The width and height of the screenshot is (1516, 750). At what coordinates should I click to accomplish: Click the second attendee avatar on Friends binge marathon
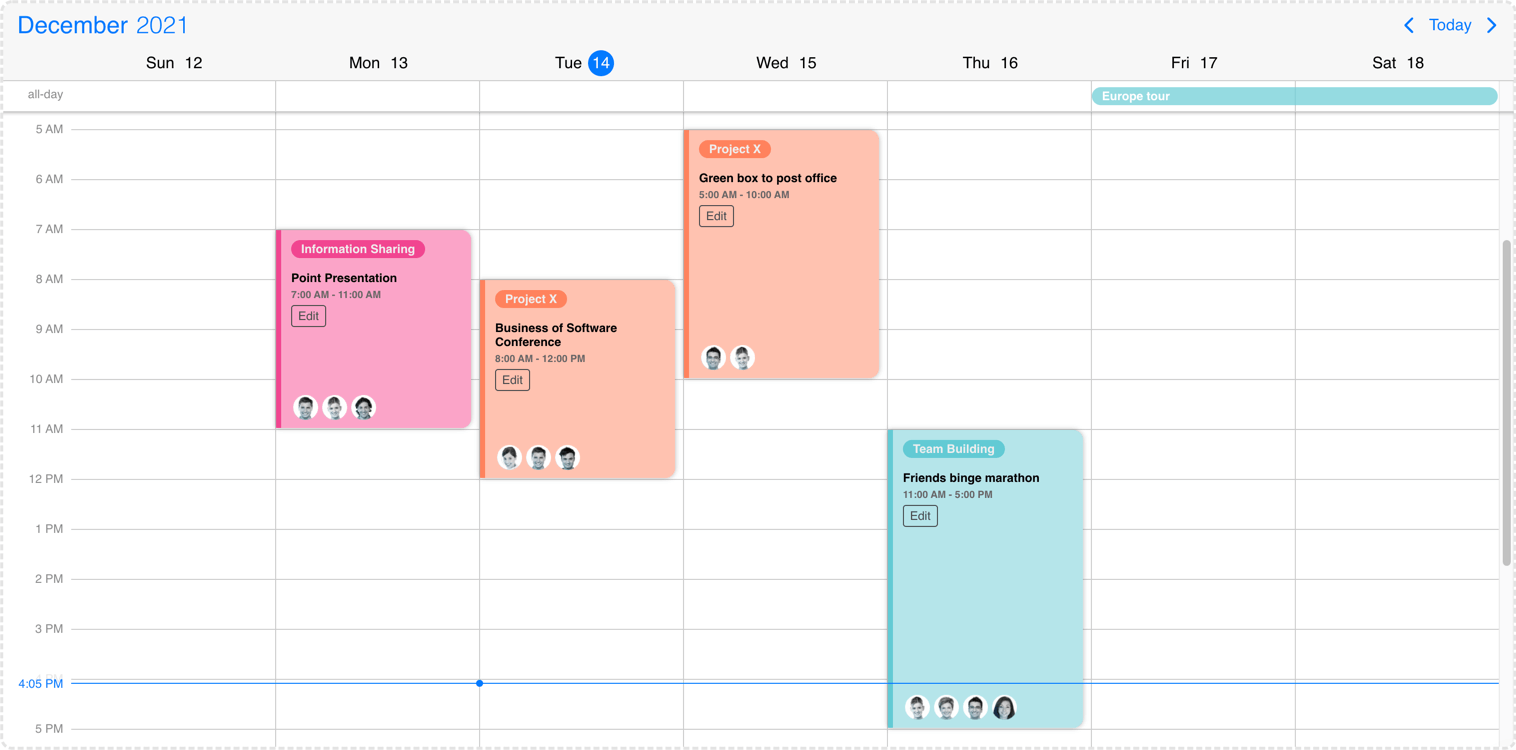point(946,707)
